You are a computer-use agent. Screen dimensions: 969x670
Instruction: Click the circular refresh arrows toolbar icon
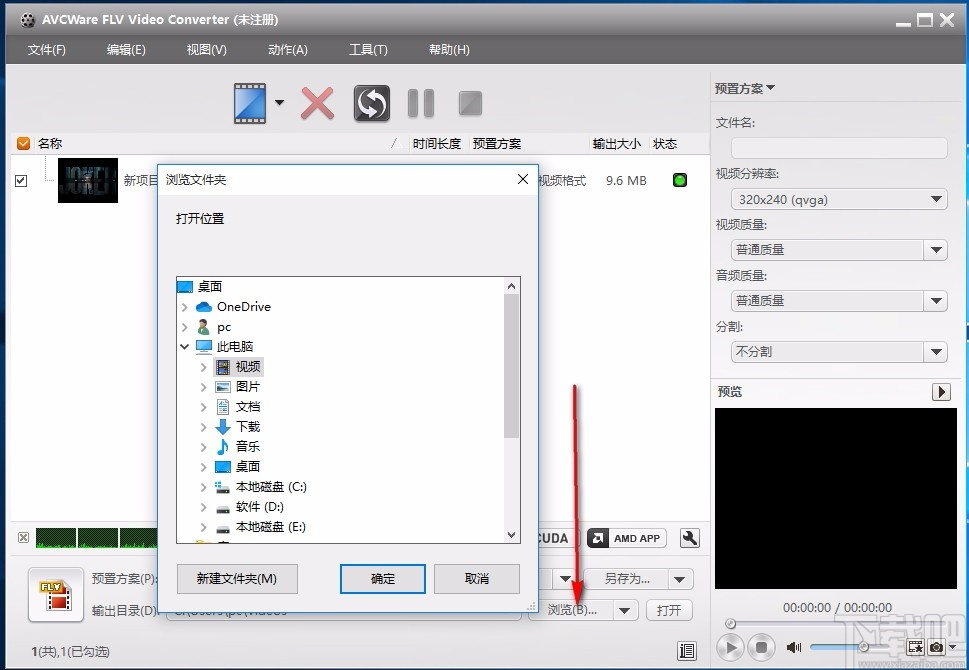pos(370,103)
